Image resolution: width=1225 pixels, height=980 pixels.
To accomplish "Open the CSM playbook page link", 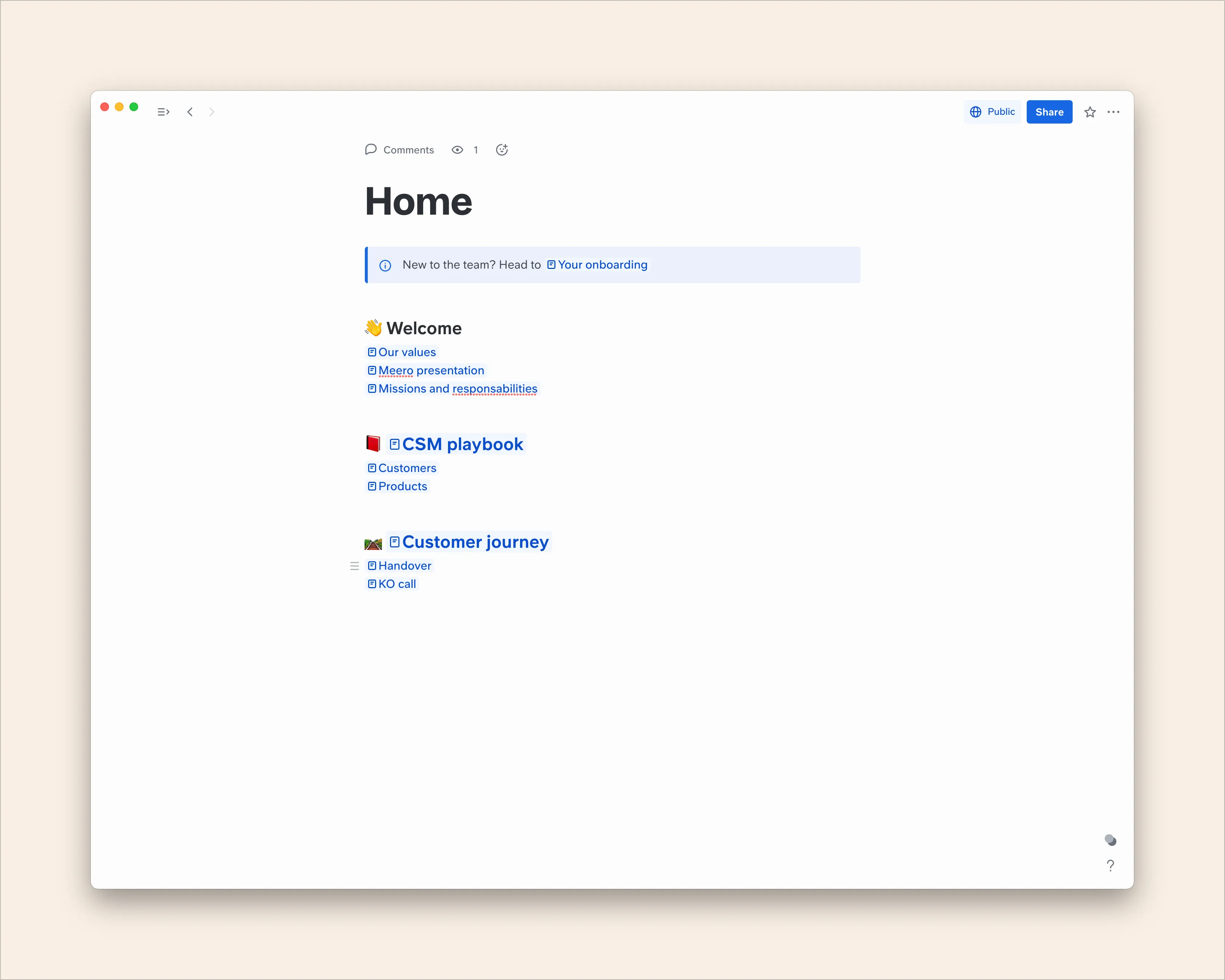I will click(x=457, y=444).
